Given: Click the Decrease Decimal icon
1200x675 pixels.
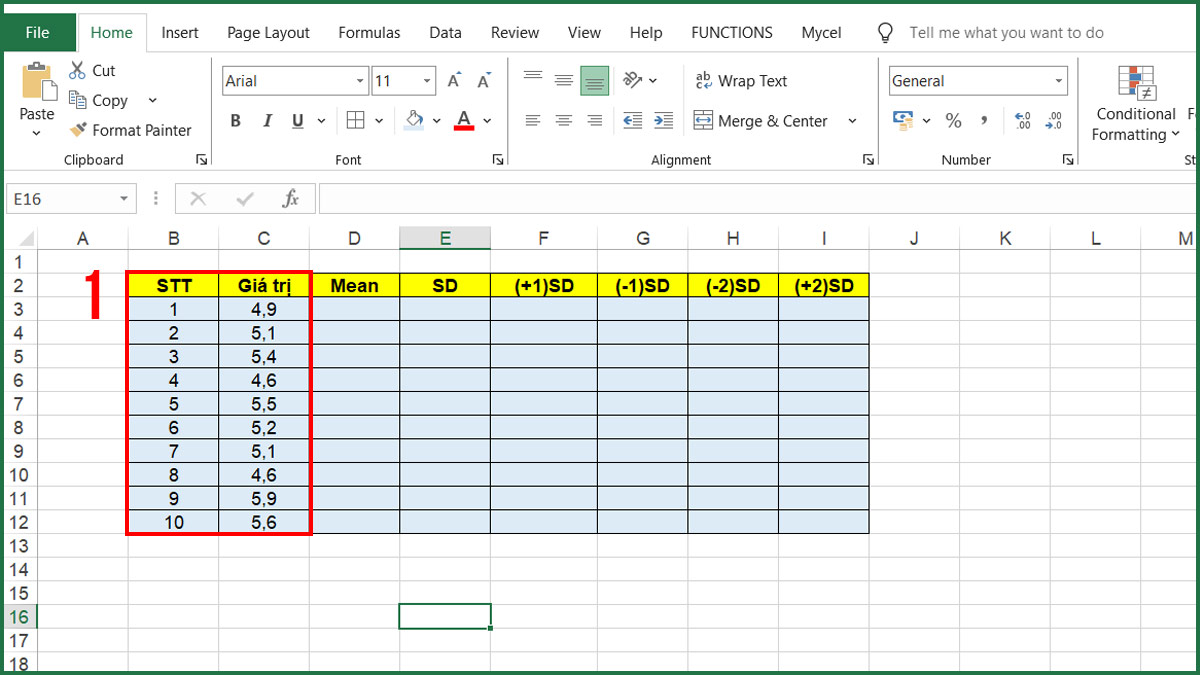Looking at the screenshot, I should click(x=1053, y=120).
